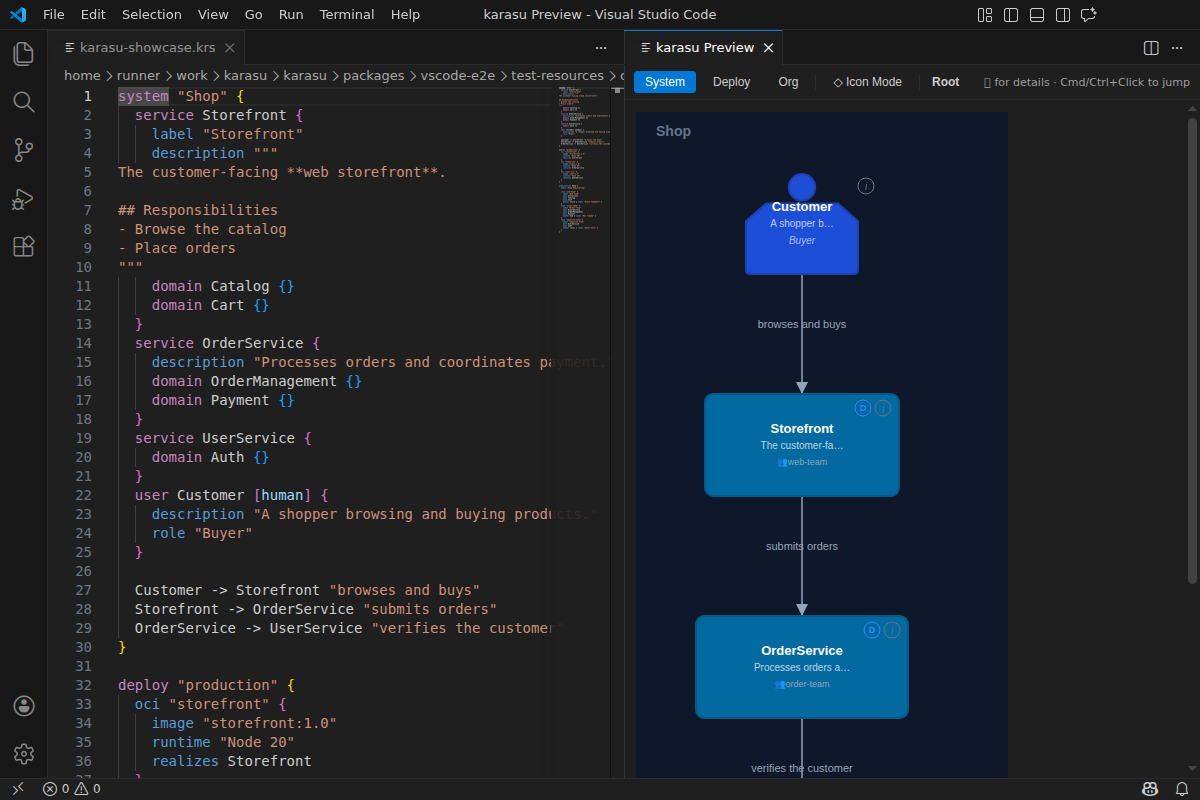Open the Search view in activity bar

point(24,102)
